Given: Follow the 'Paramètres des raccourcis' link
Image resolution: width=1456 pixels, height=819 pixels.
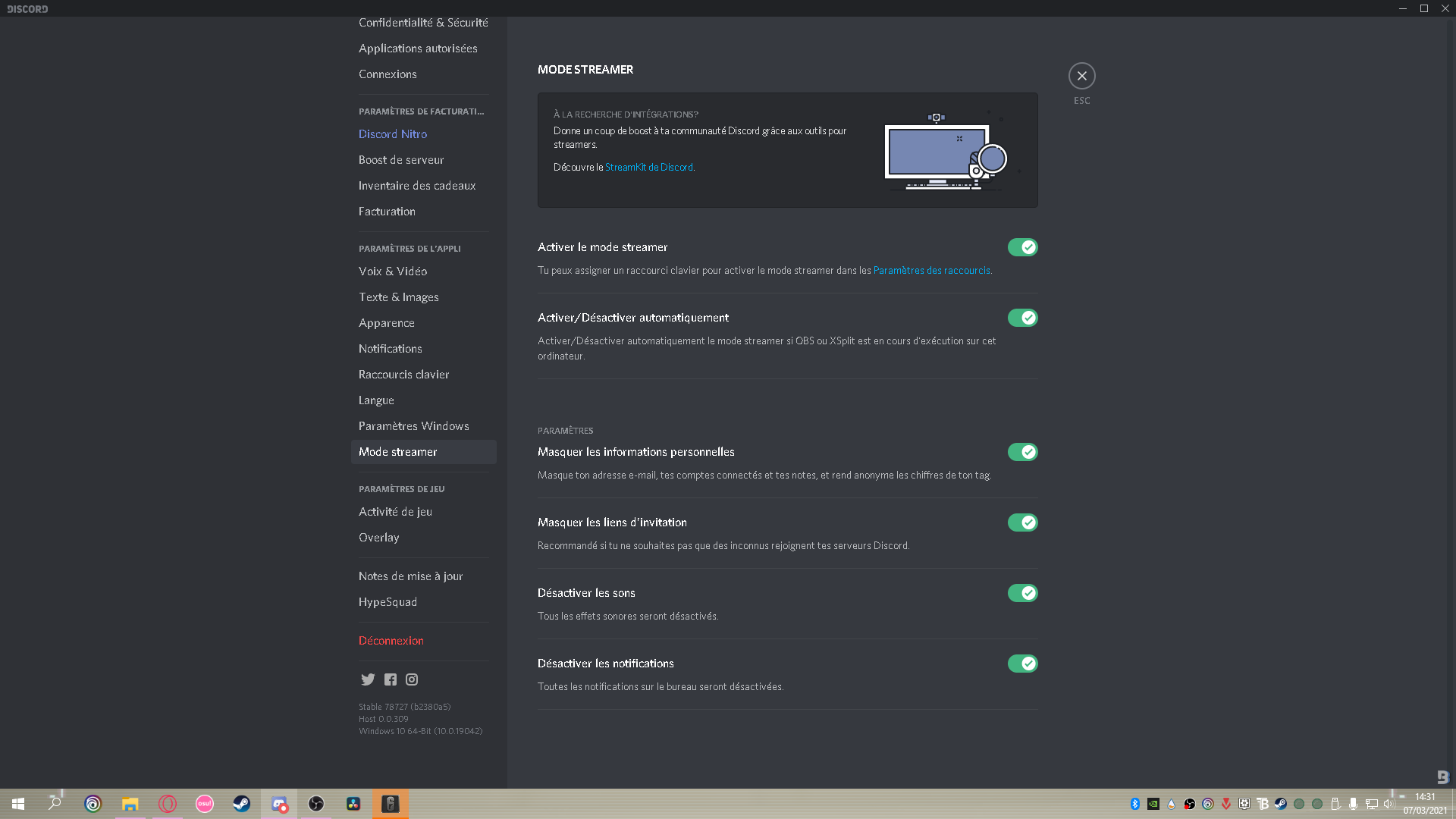Looking at the screenshot, I should [x=932, y=270].
